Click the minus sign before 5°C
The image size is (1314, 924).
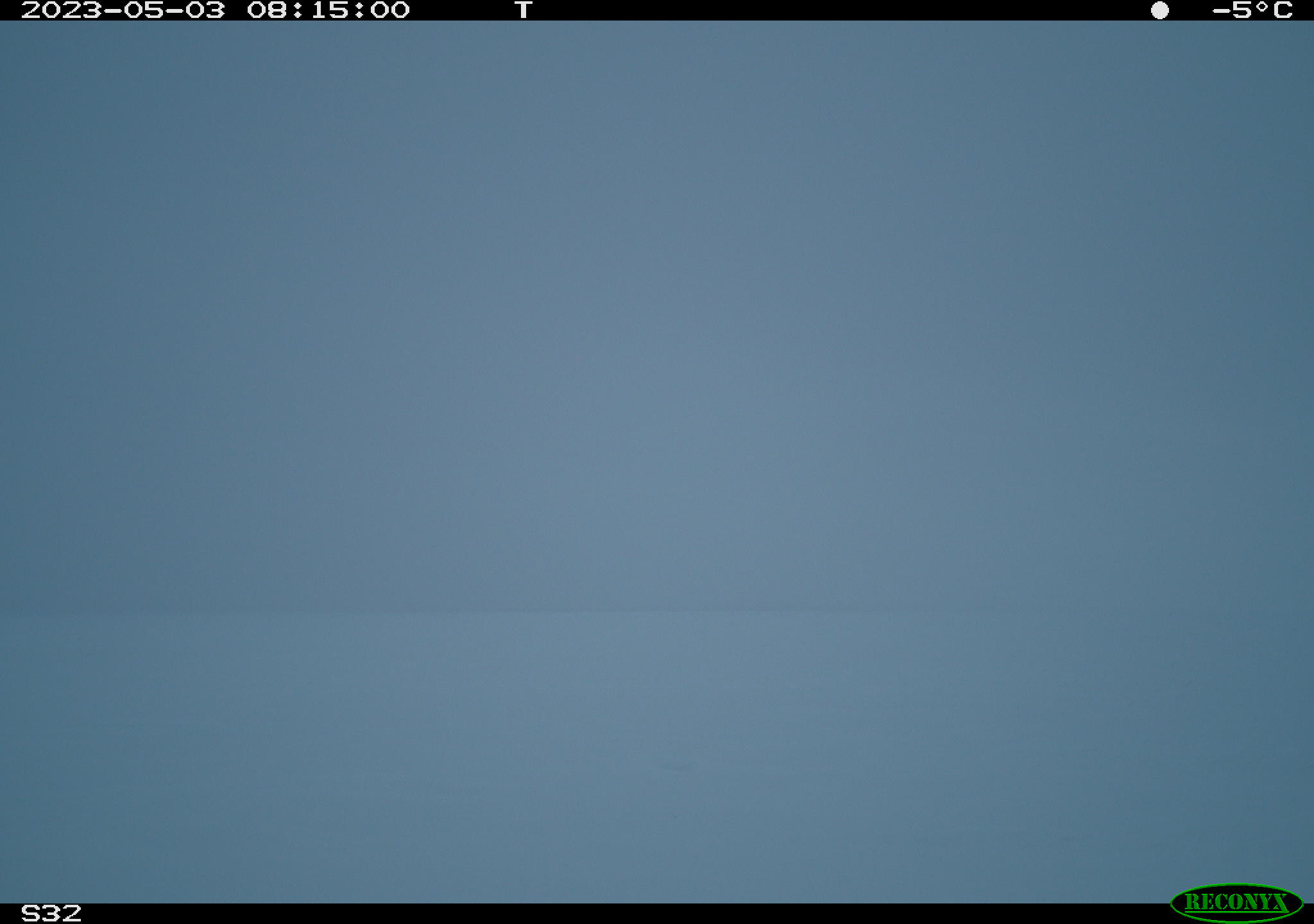tap(1221, 11)
